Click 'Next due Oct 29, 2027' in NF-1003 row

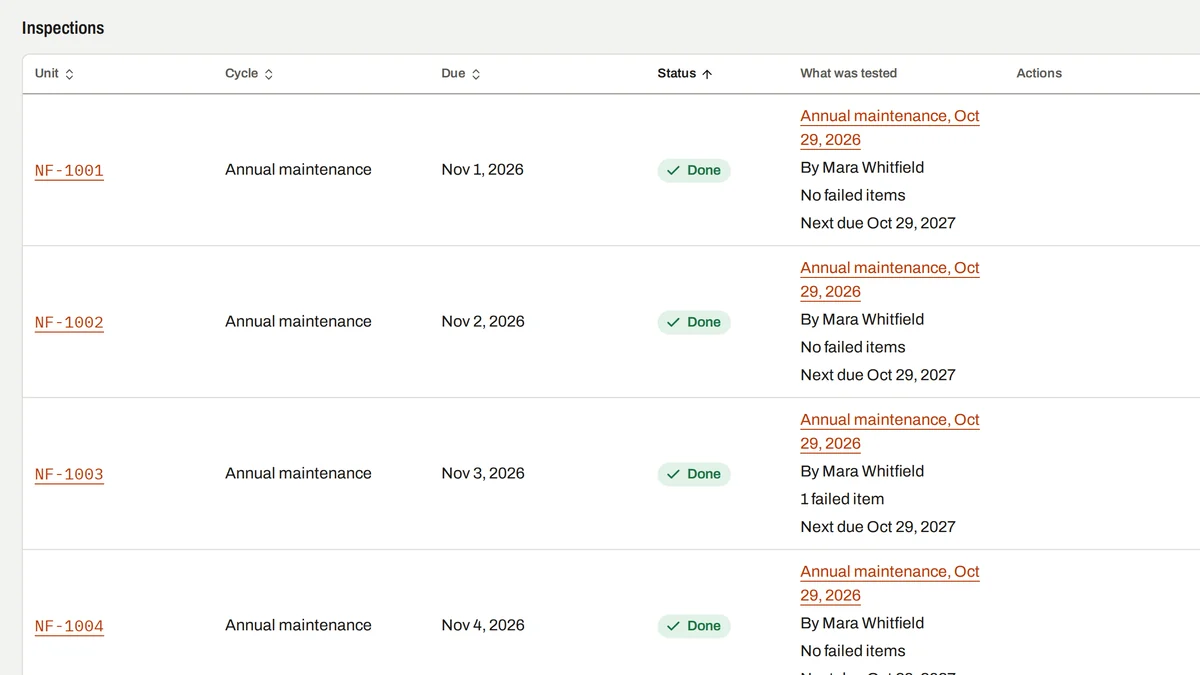coord(878,527)
